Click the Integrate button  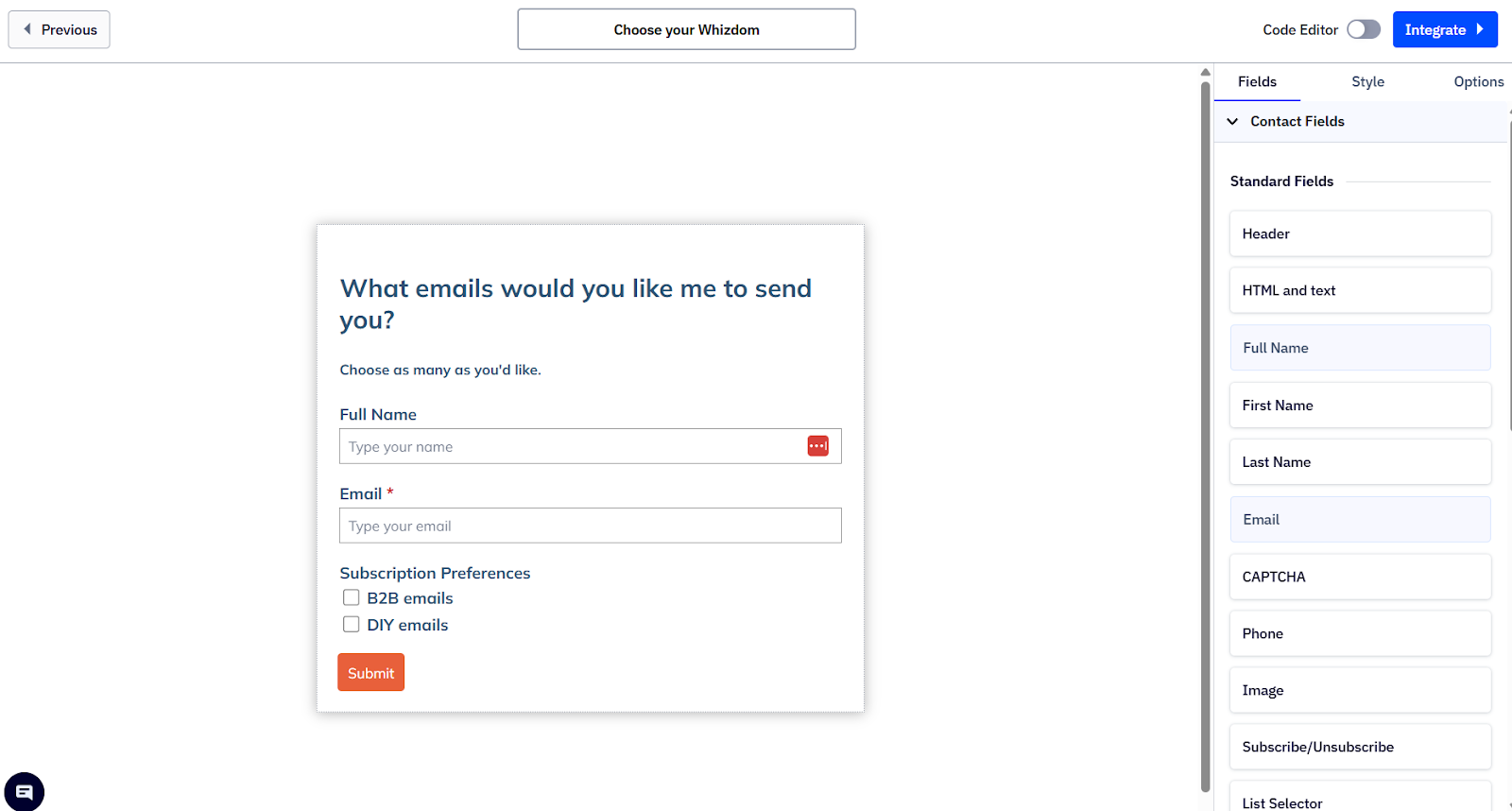1445,29
